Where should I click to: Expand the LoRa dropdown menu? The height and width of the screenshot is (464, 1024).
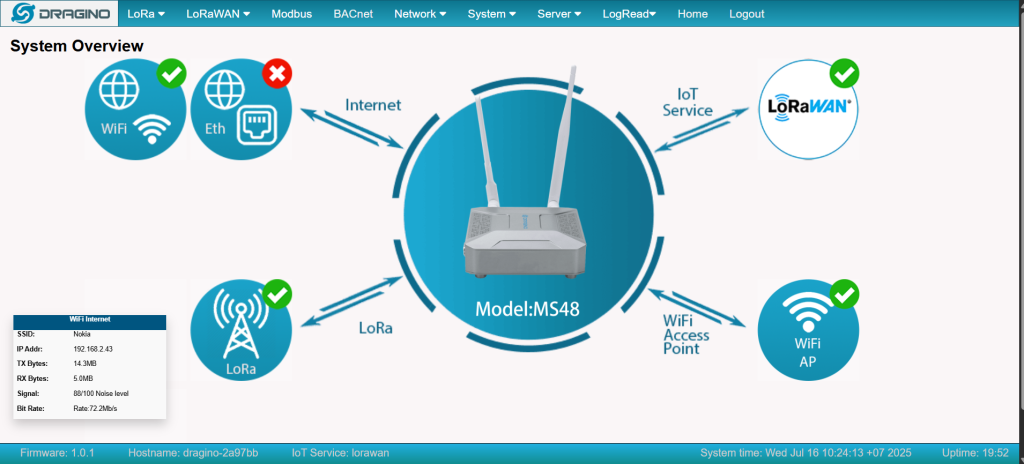[145, 14]
